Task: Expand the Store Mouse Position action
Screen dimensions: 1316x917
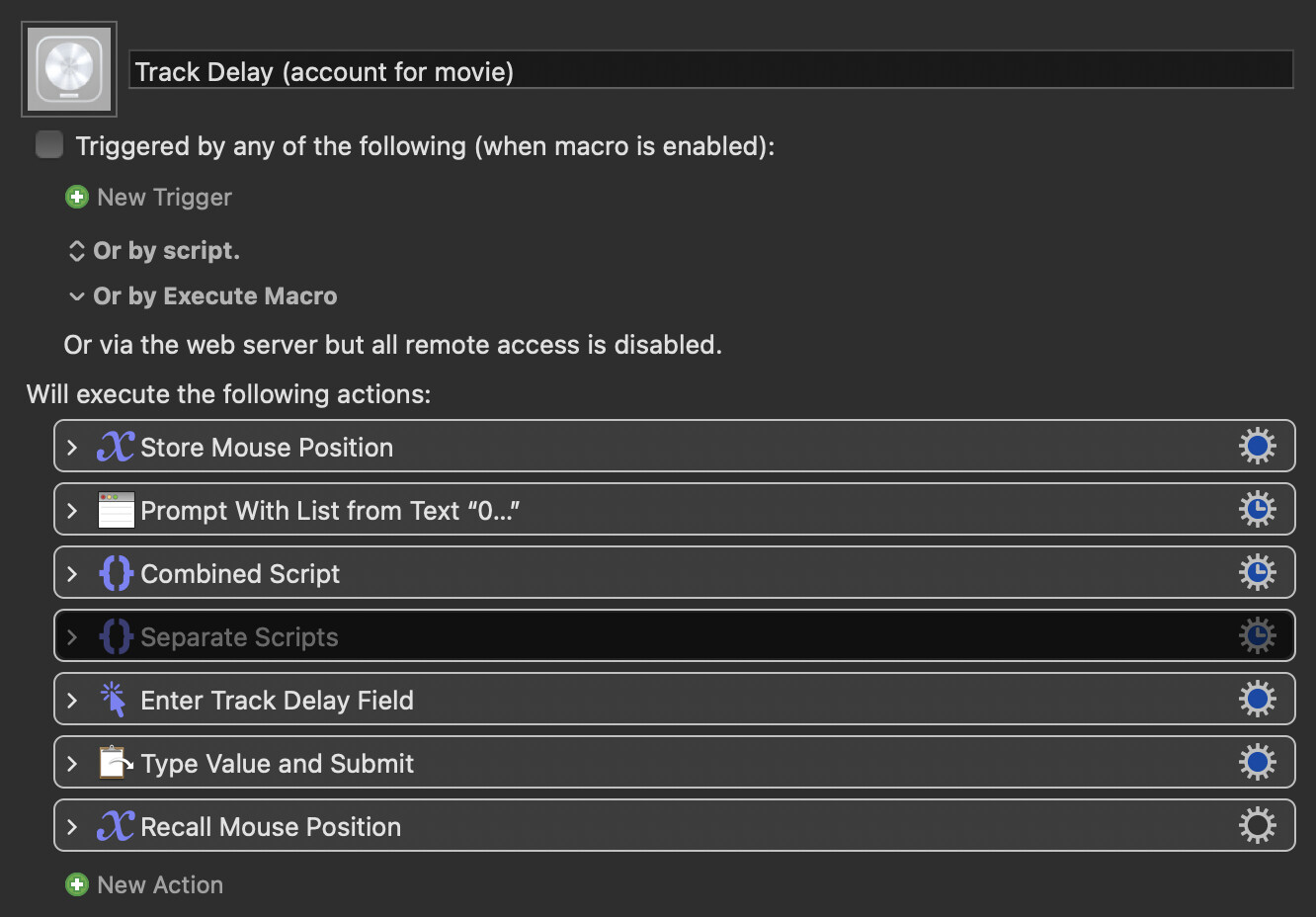Action: (x=72, y=448)
